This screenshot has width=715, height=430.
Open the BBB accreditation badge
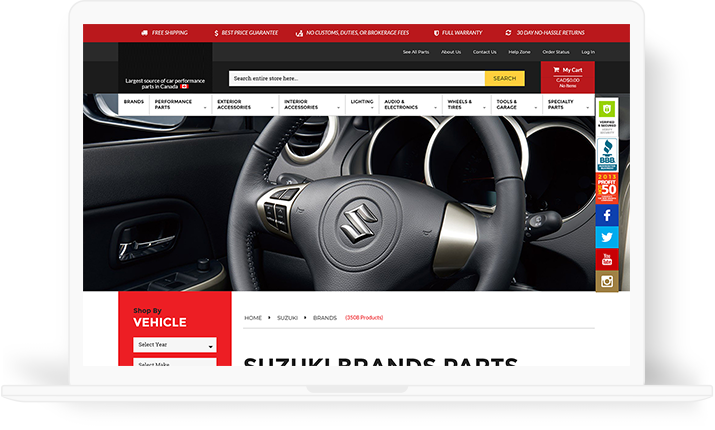[x=607, y=155]
